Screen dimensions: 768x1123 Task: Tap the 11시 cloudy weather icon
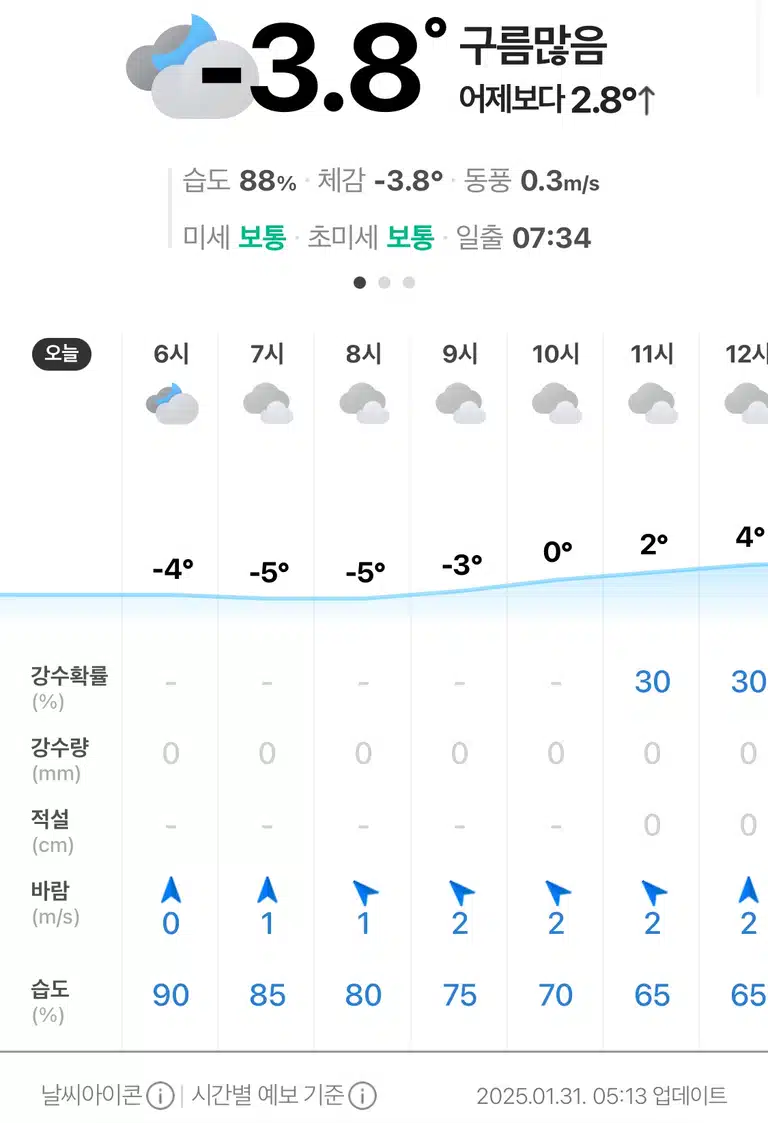click(x=653, y=403)
